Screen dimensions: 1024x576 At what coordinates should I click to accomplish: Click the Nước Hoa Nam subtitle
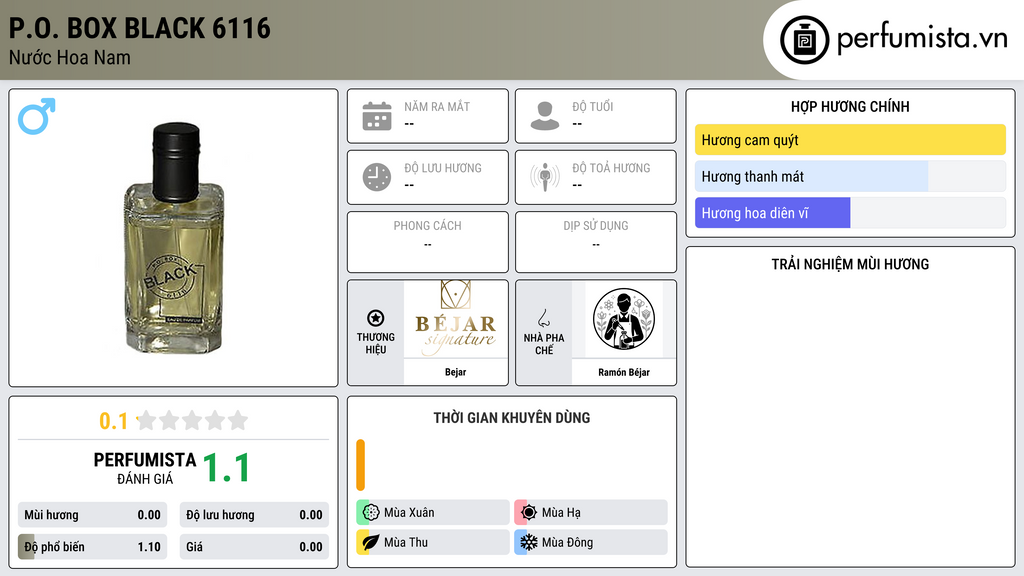pyautogui.click(x=69, y=57)
